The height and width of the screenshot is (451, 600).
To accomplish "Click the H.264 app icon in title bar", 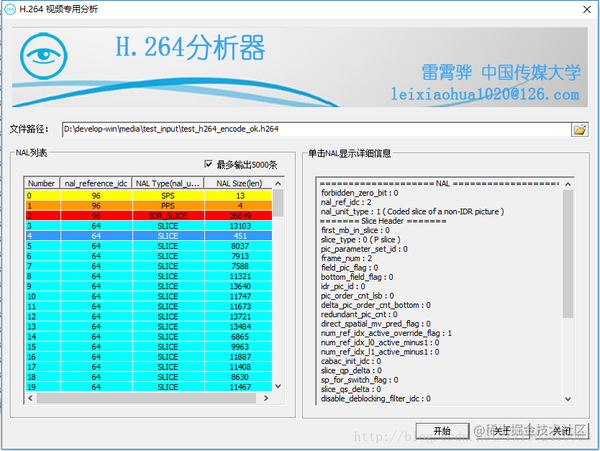I will (x=10, y=9).
